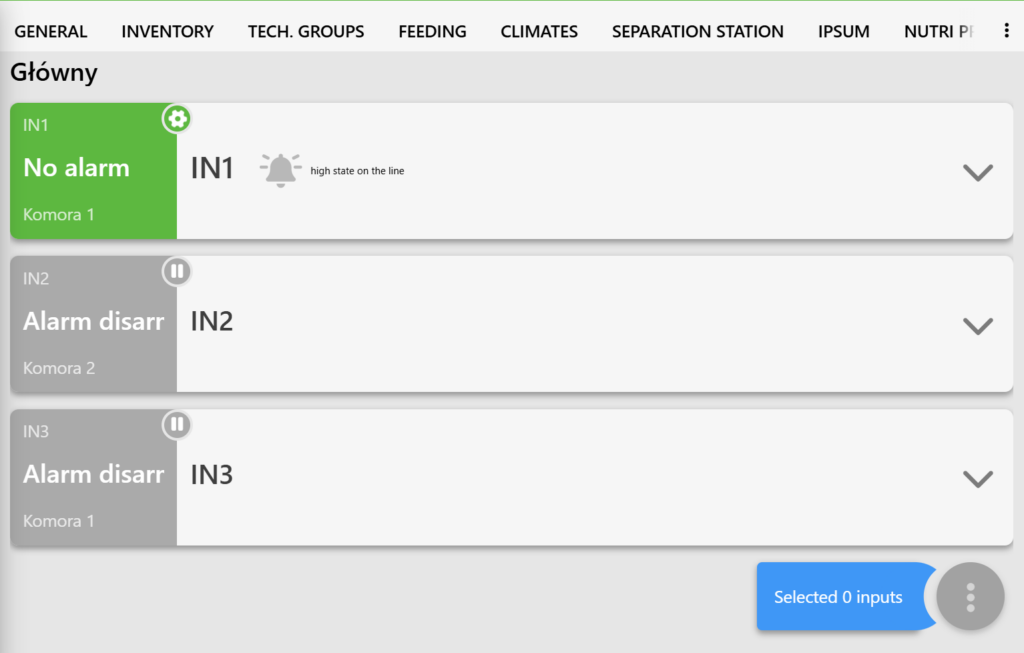Expand the IN1 row chevron

click(978, 172)
